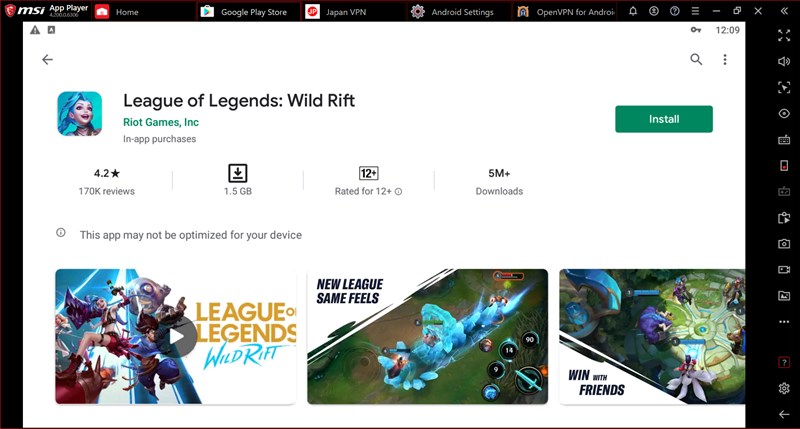The width and height of the screenshot is (800, 429).
Task: Click the status bar icon after the warning triangle
Action: 51,30
